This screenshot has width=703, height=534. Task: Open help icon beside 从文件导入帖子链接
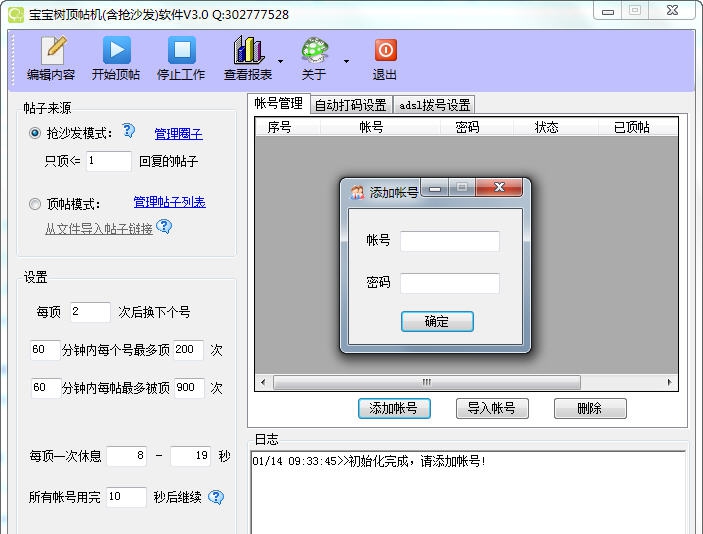(164, 226)
